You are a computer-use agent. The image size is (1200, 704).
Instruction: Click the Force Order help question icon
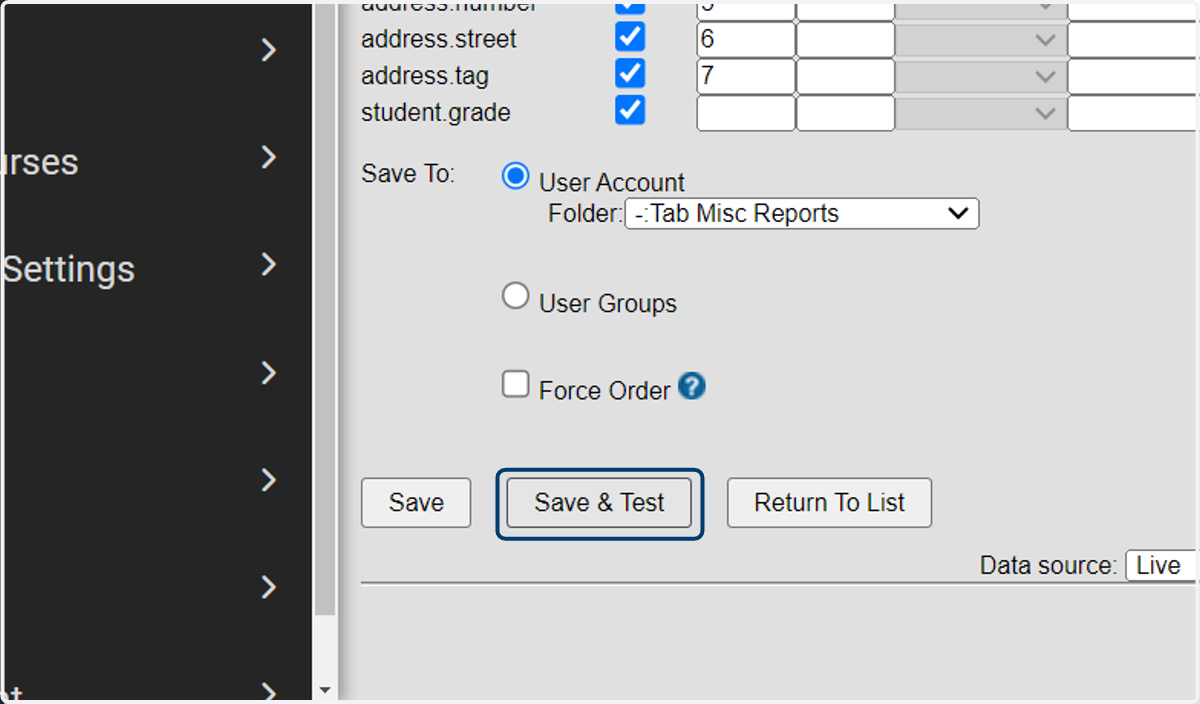[x=692, y=386]
